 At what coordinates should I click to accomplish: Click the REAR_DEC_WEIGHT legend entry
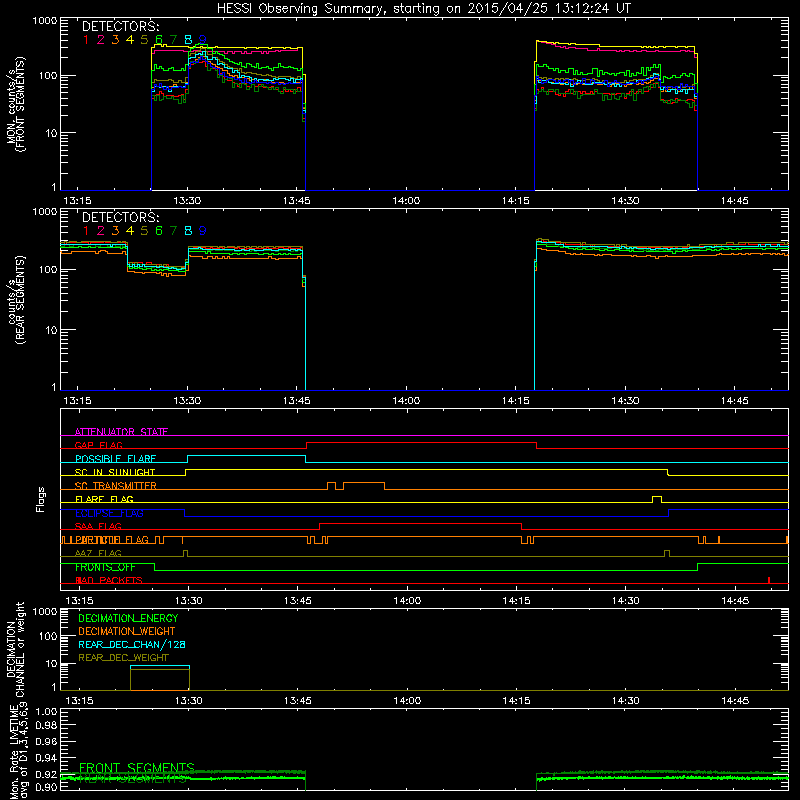[x=123, y=658]
